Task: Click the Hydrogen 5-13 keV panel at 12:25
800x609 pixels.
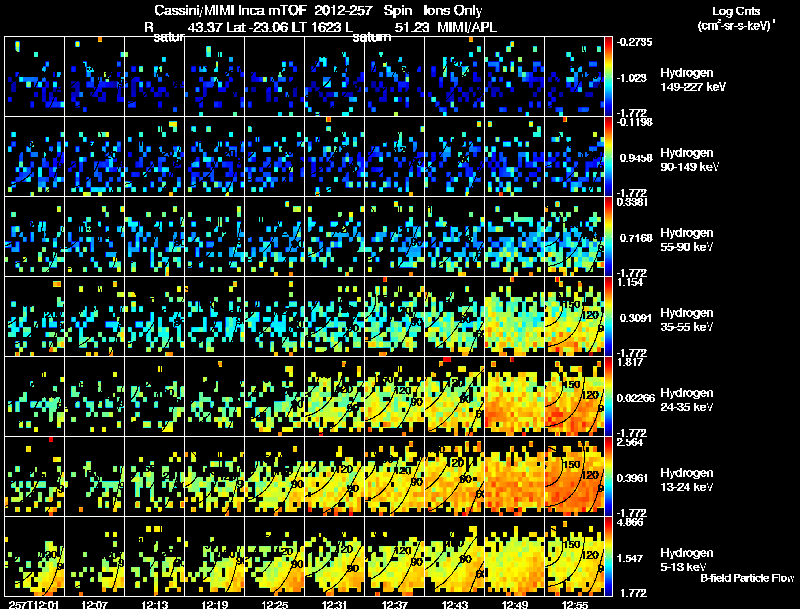Action: tap(274, 556)
